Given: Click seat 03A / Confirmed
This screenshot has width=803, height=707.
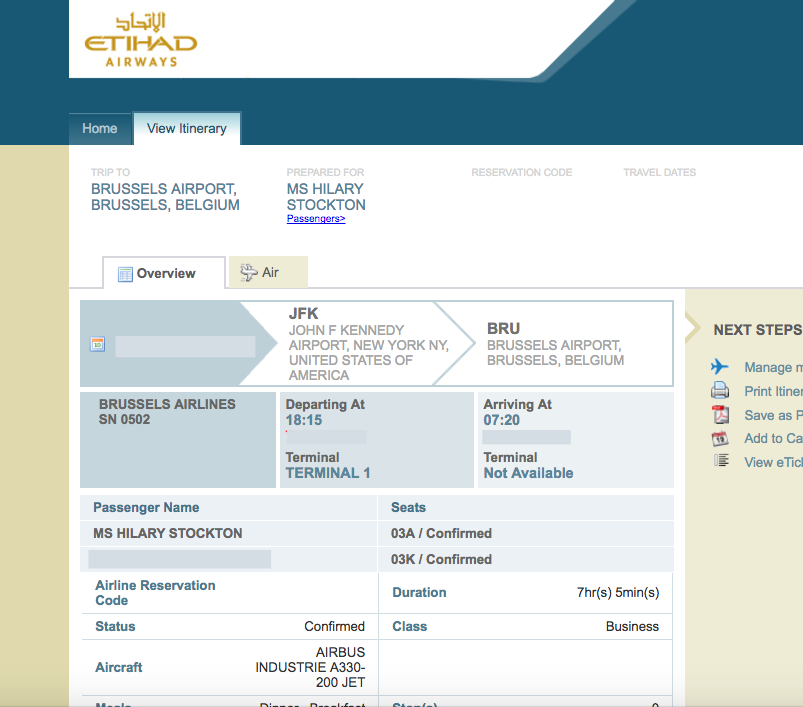Looking at the screenshot, I should pos(441,533).
